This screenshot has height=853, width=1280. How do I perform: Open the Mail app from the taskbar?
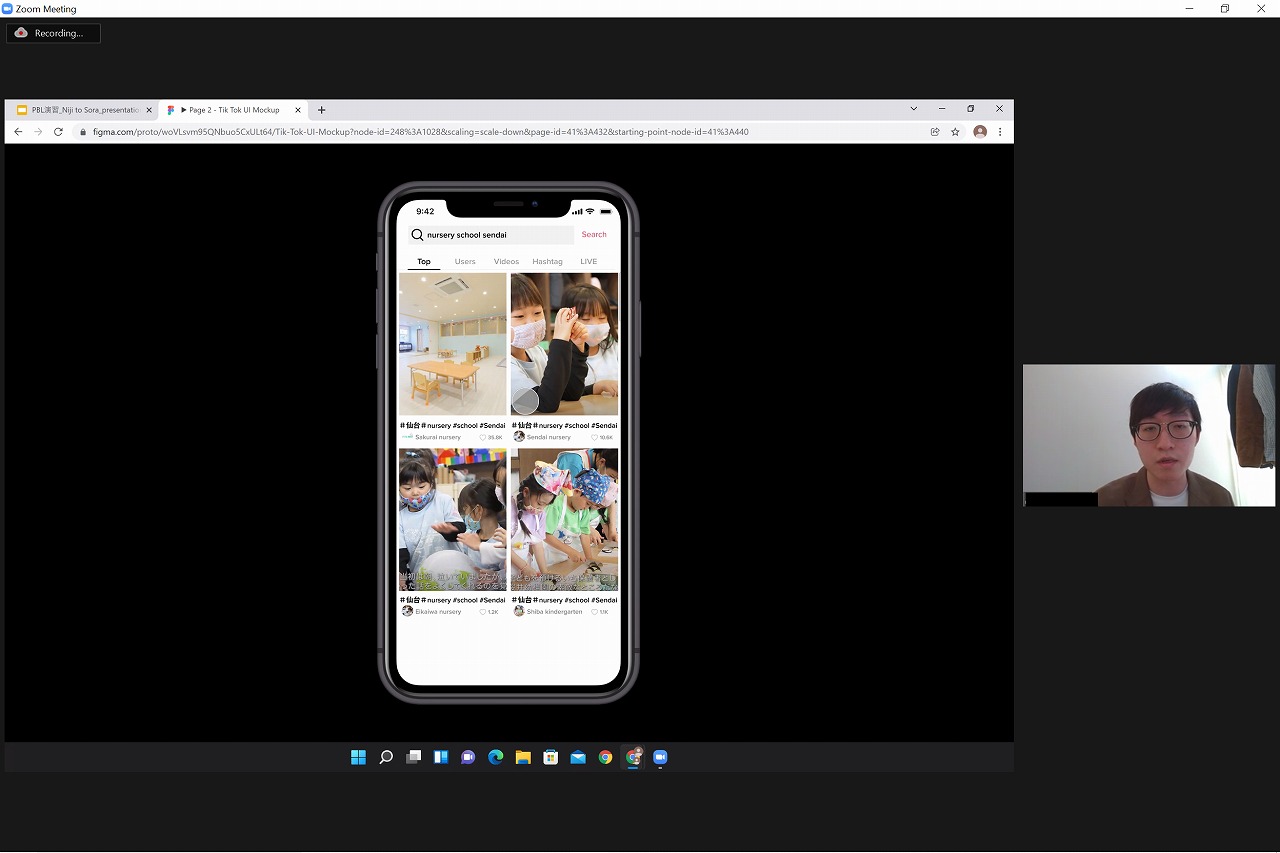point(578,757)
